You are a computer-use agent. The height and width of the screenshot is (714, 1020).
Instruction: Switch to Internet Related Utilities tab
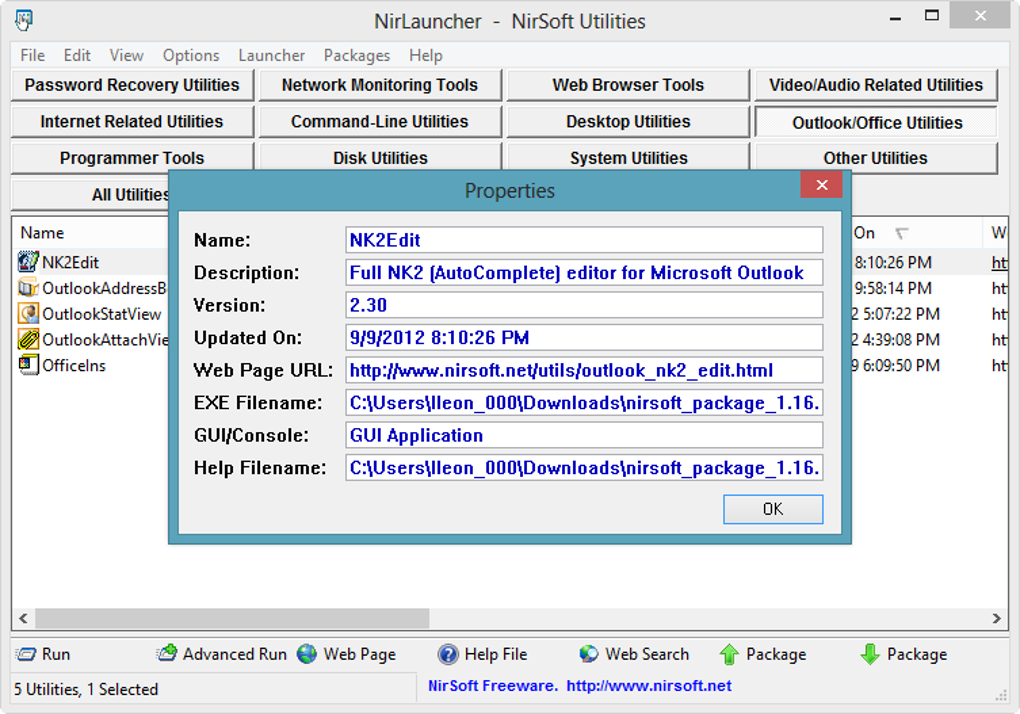132,122
